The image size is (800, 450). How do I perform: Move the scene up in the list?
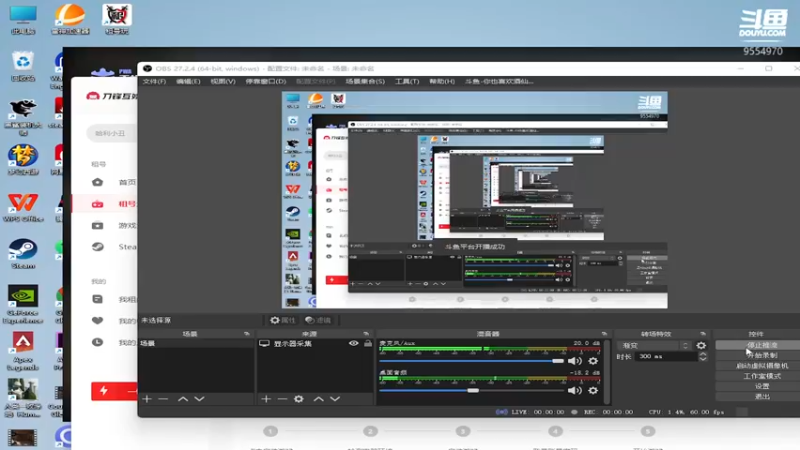[x=183, y=399]
